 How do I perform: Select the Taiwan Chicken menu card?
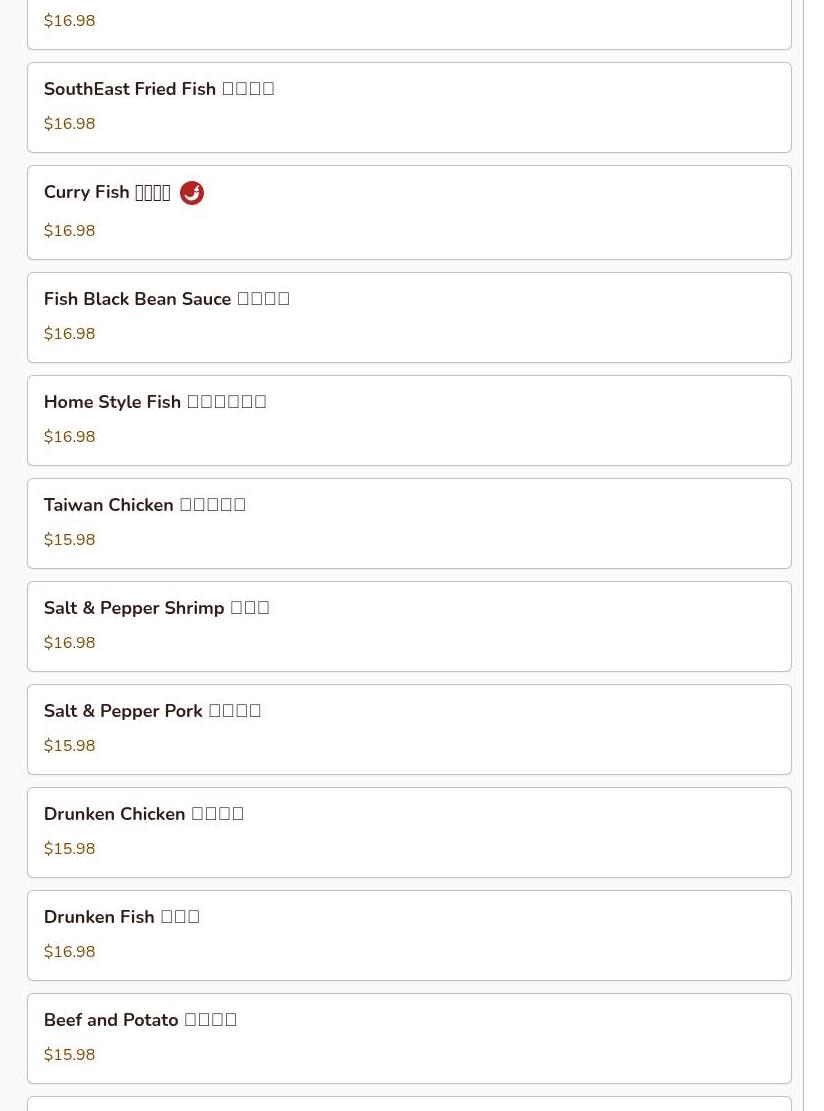point(409,524)
